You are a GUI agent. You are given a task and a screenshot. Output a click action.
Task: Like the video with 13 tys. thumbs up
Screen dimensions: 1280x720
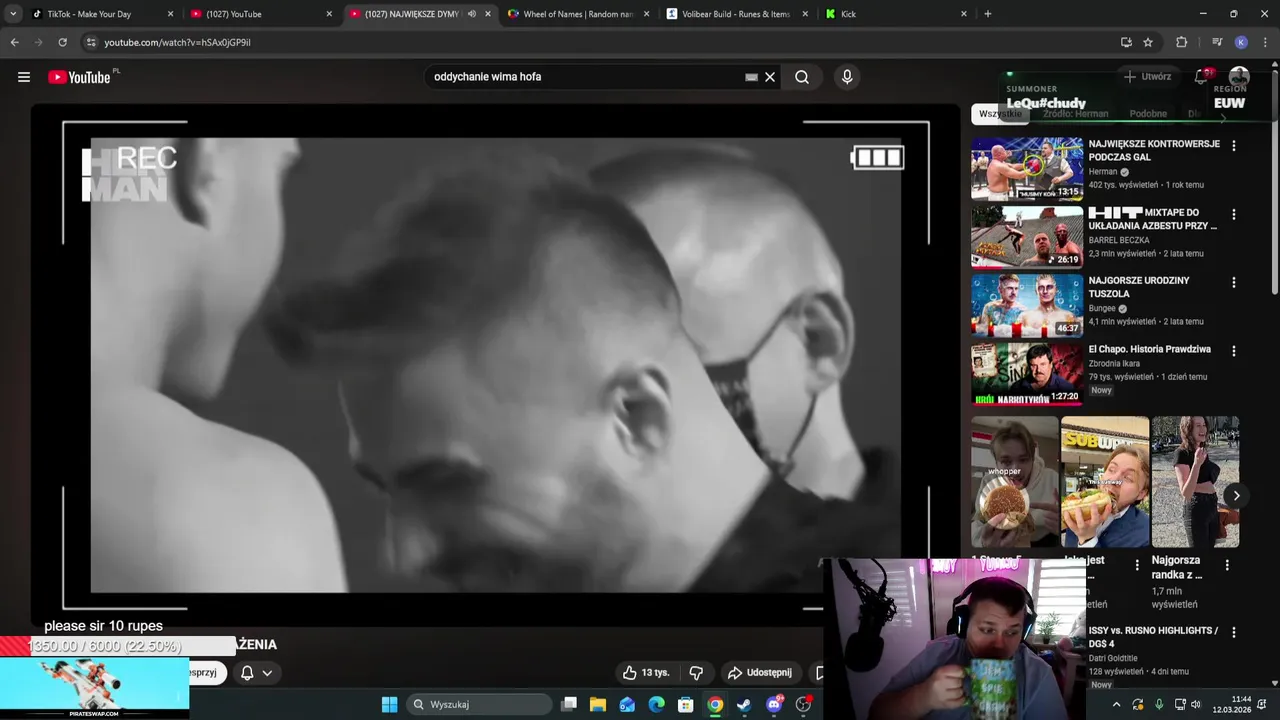click(646, 673)
